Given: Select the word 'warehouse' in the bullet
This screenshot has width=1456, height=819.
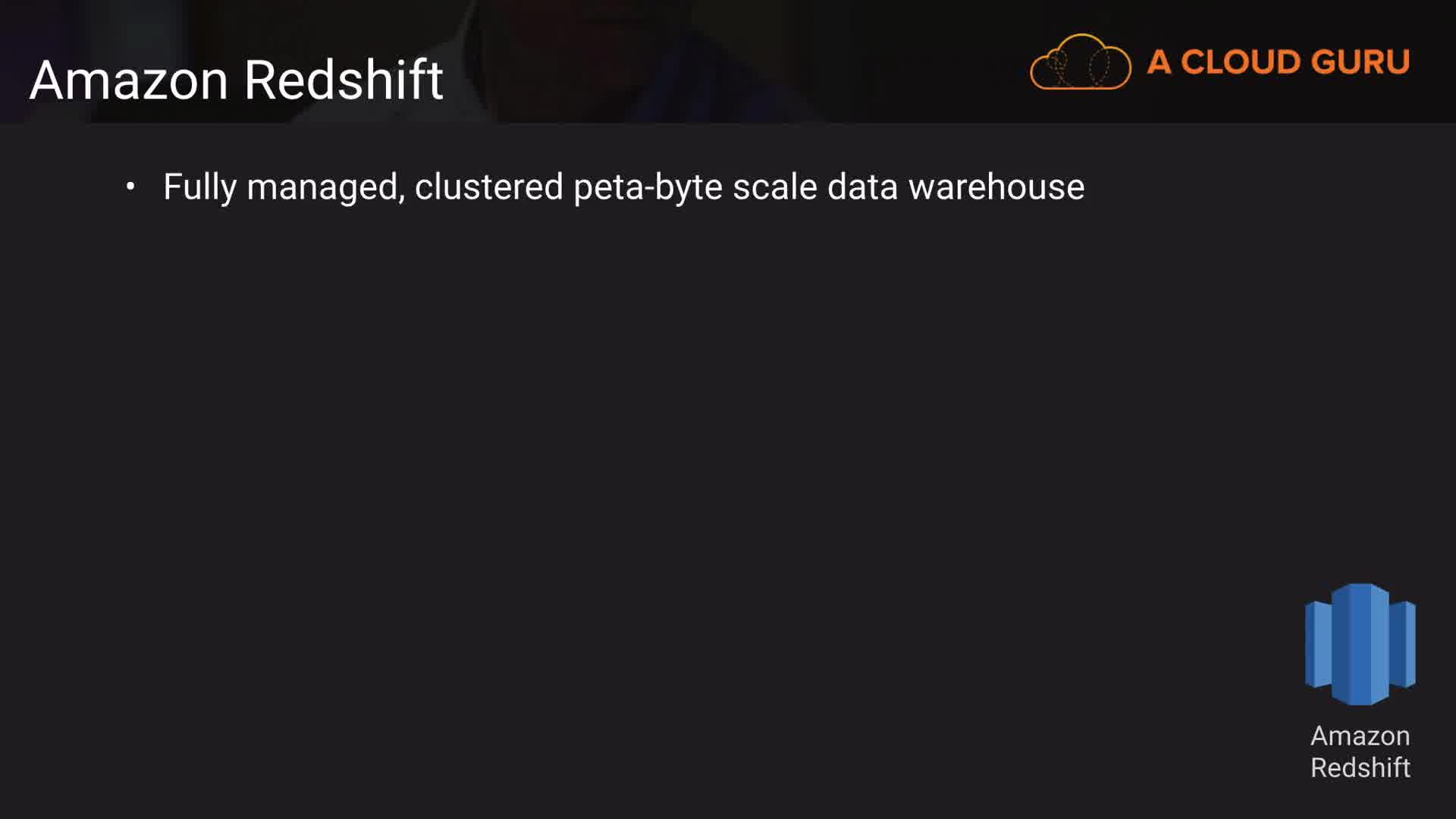Looking at the screenshot, I should [996, 187].
